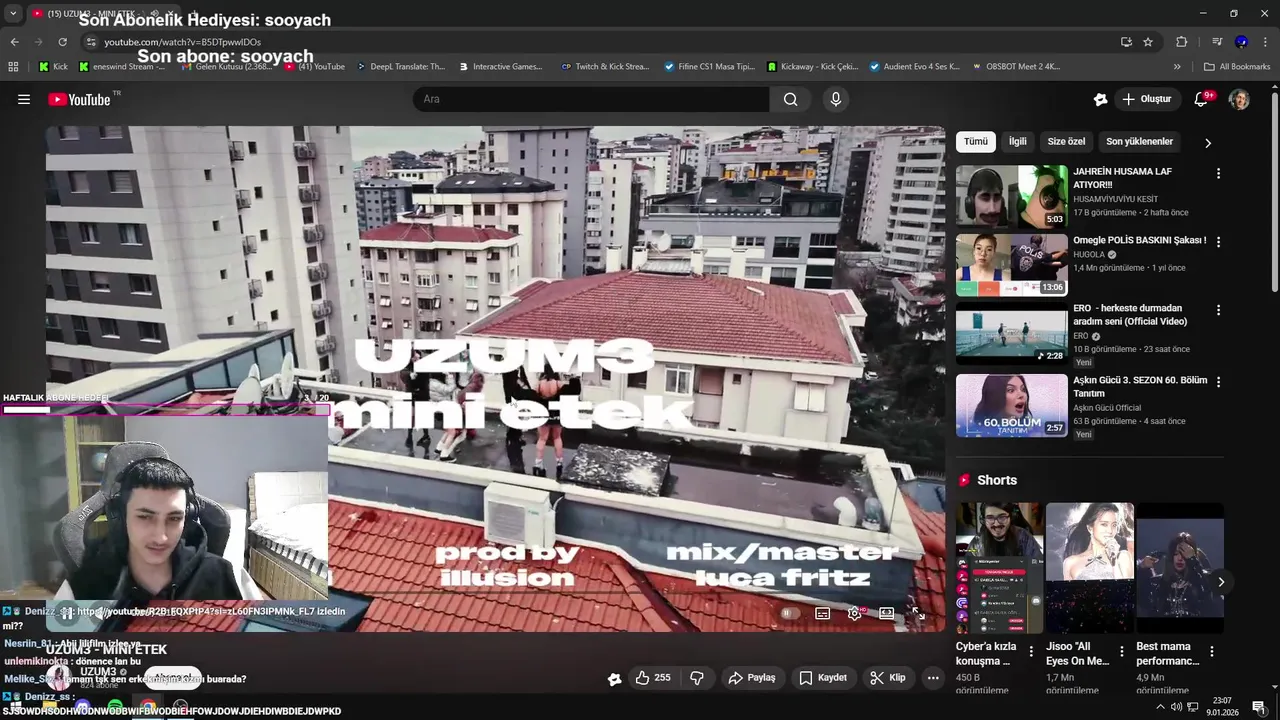Open JAHREİN HUSAMA LAF ATIYOR thumbnail
The image size is (1280, 720).
coord(1011,197)
